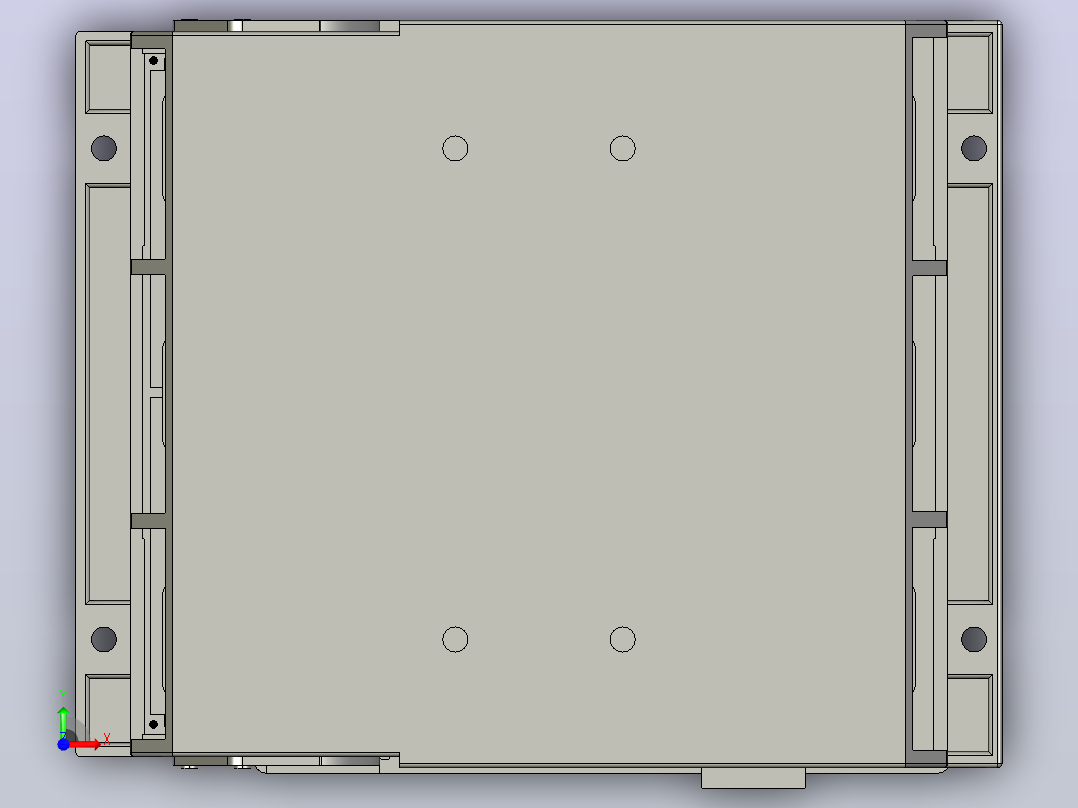Select the hinge bracket along the bottom-left edge

coord(287,760)
